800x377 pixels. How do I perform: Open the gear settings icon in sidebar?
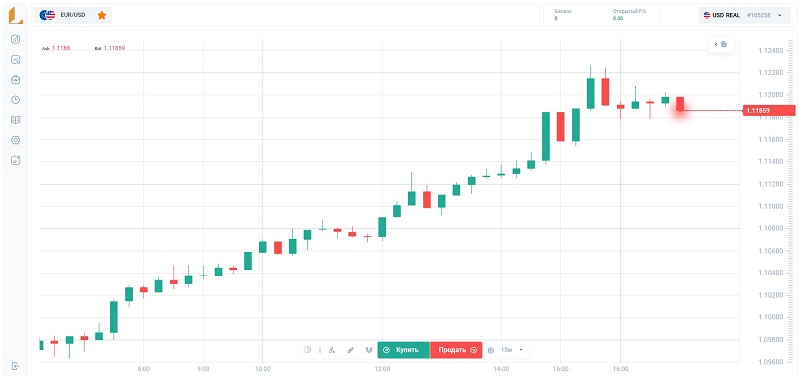pyautogui.click(x=15, y=140)
